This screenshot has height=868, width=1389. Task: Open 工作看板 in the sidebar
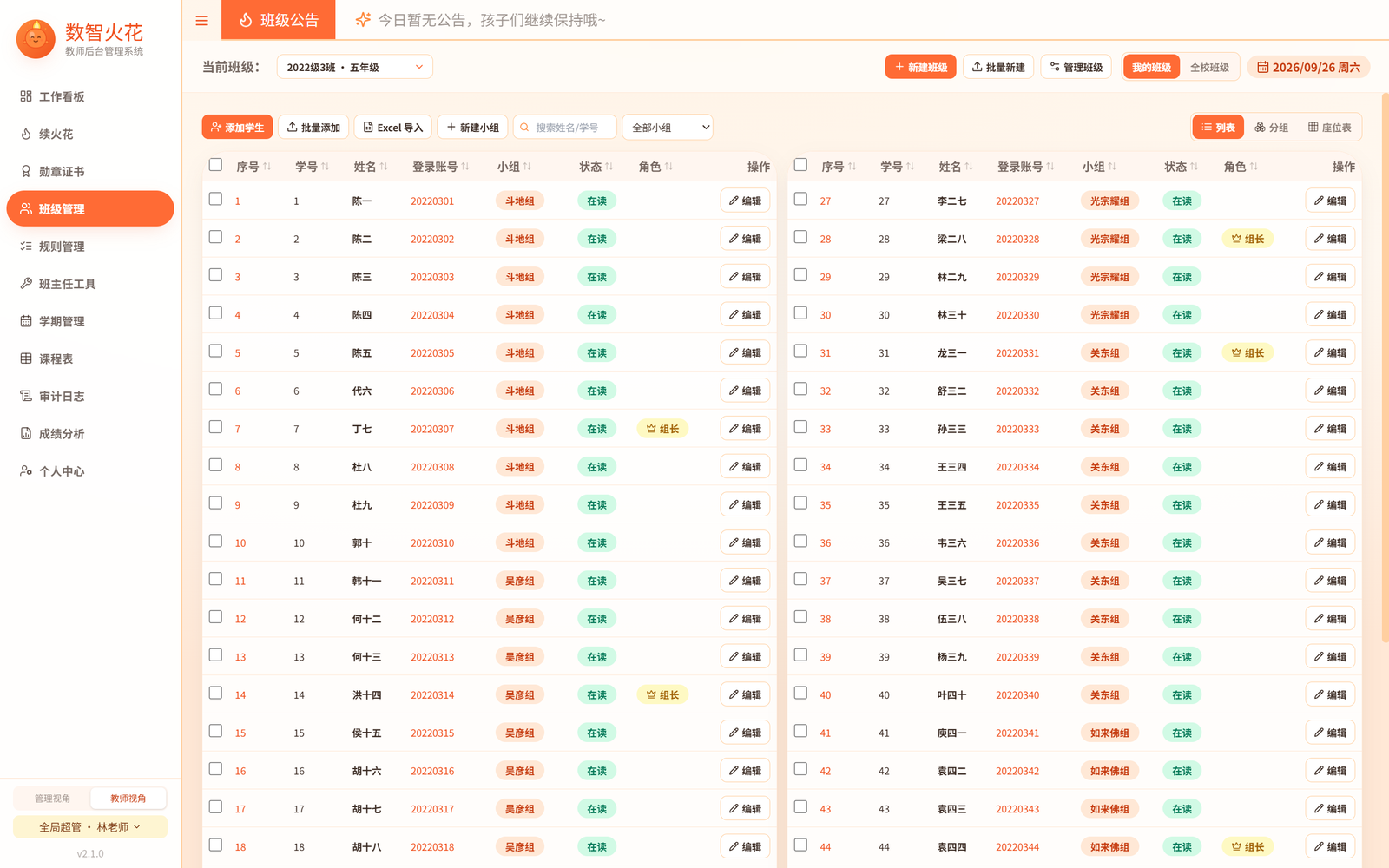pos(90,96)
